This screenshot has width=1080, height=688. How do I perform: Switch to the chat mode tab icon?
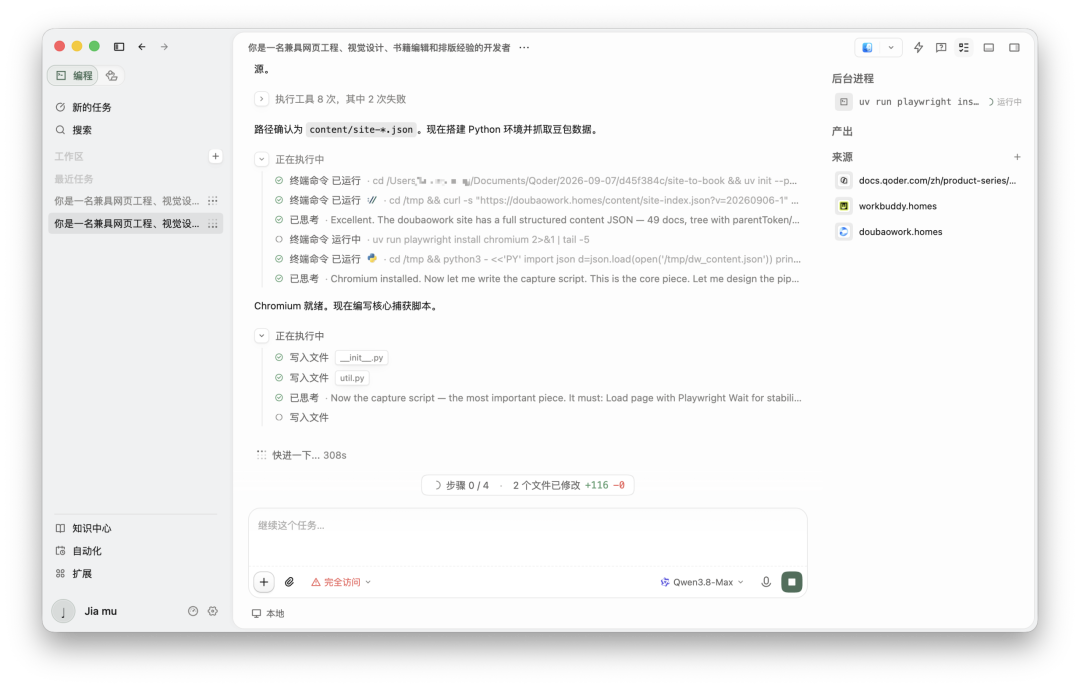112,76
